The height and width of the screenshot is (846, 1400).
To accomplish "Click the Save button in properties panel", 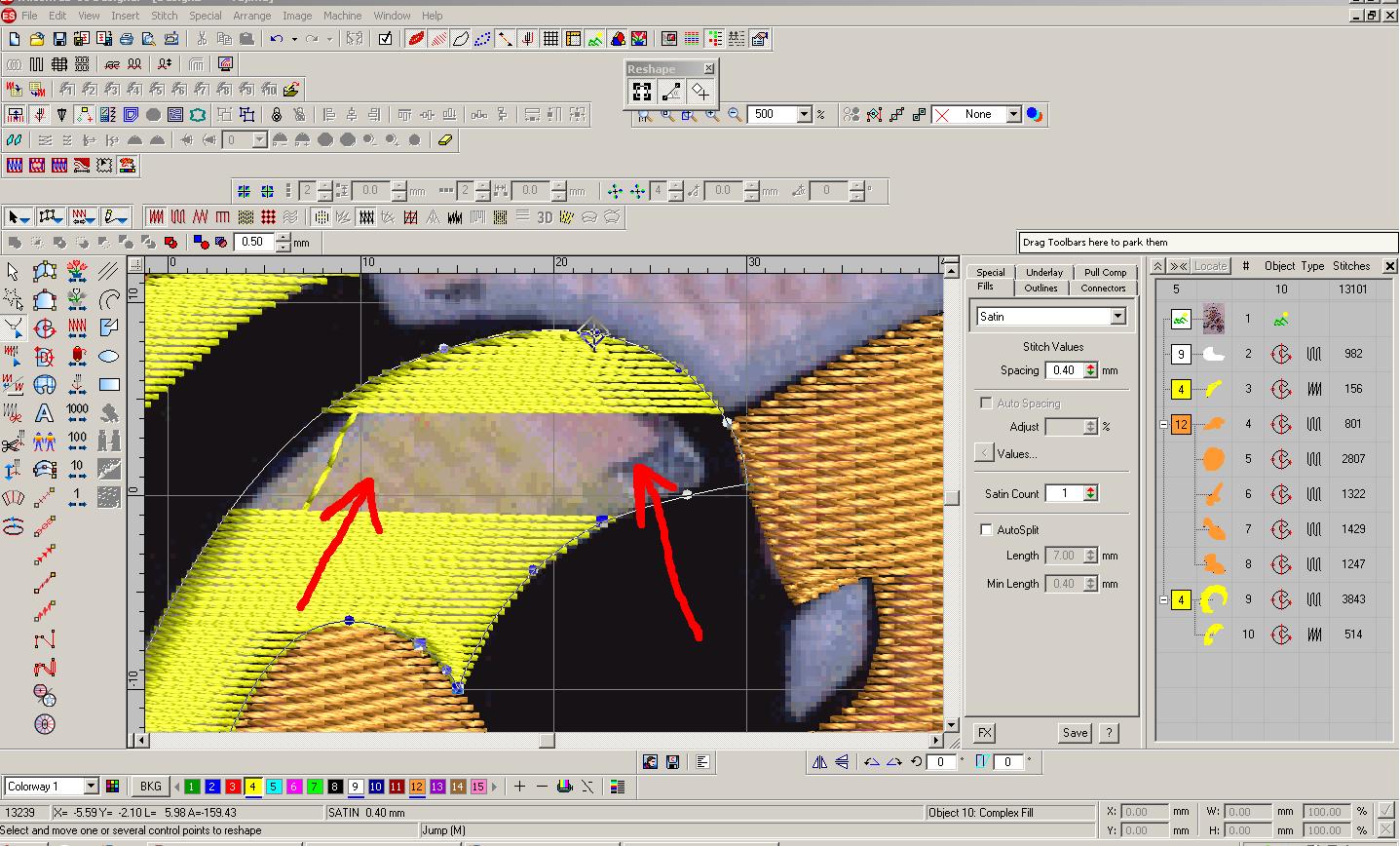I will click(1075, 733).
